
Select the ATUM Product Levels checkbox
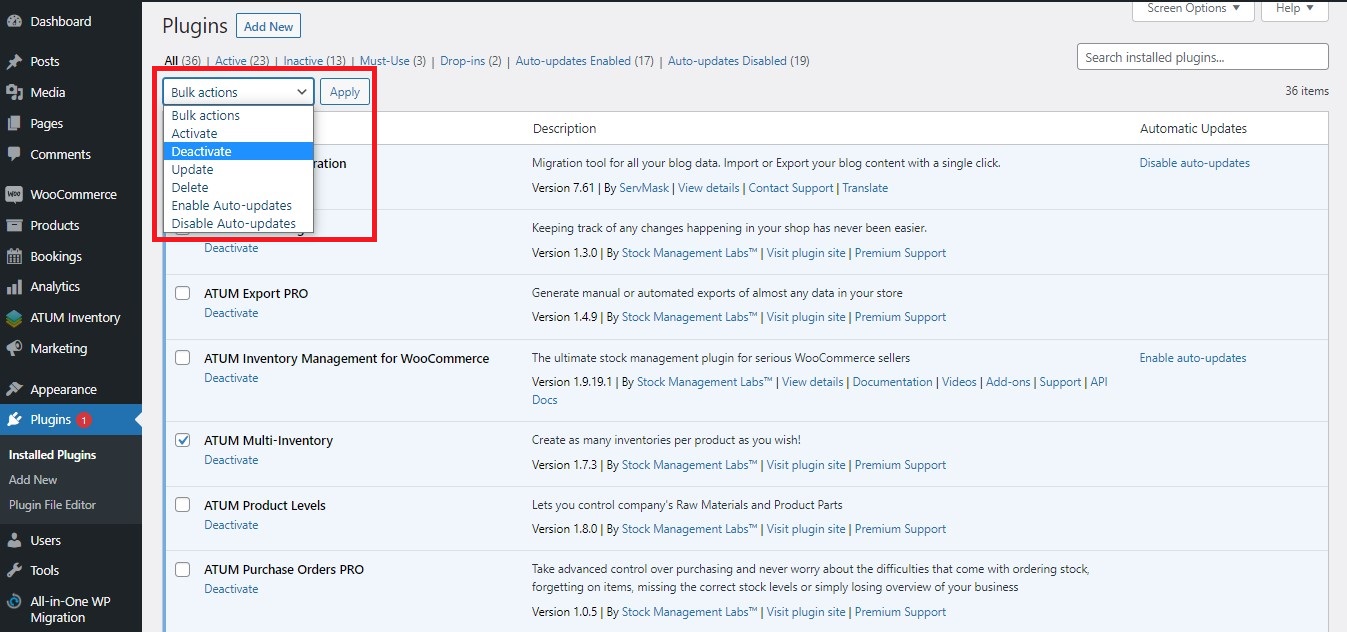(183, 504)
